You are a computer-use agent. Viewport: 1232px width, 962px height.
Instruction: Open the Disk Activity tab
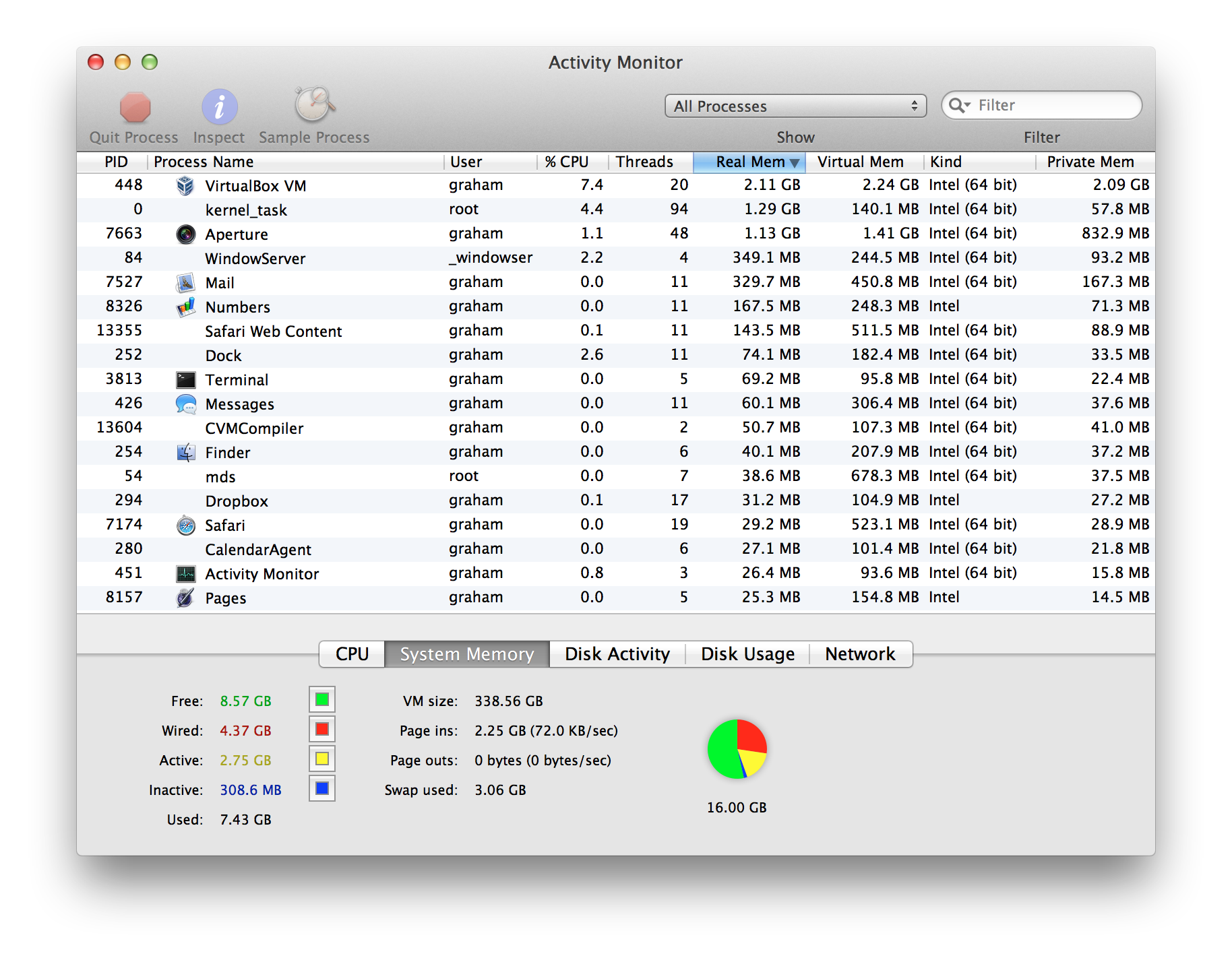(617, 654)
